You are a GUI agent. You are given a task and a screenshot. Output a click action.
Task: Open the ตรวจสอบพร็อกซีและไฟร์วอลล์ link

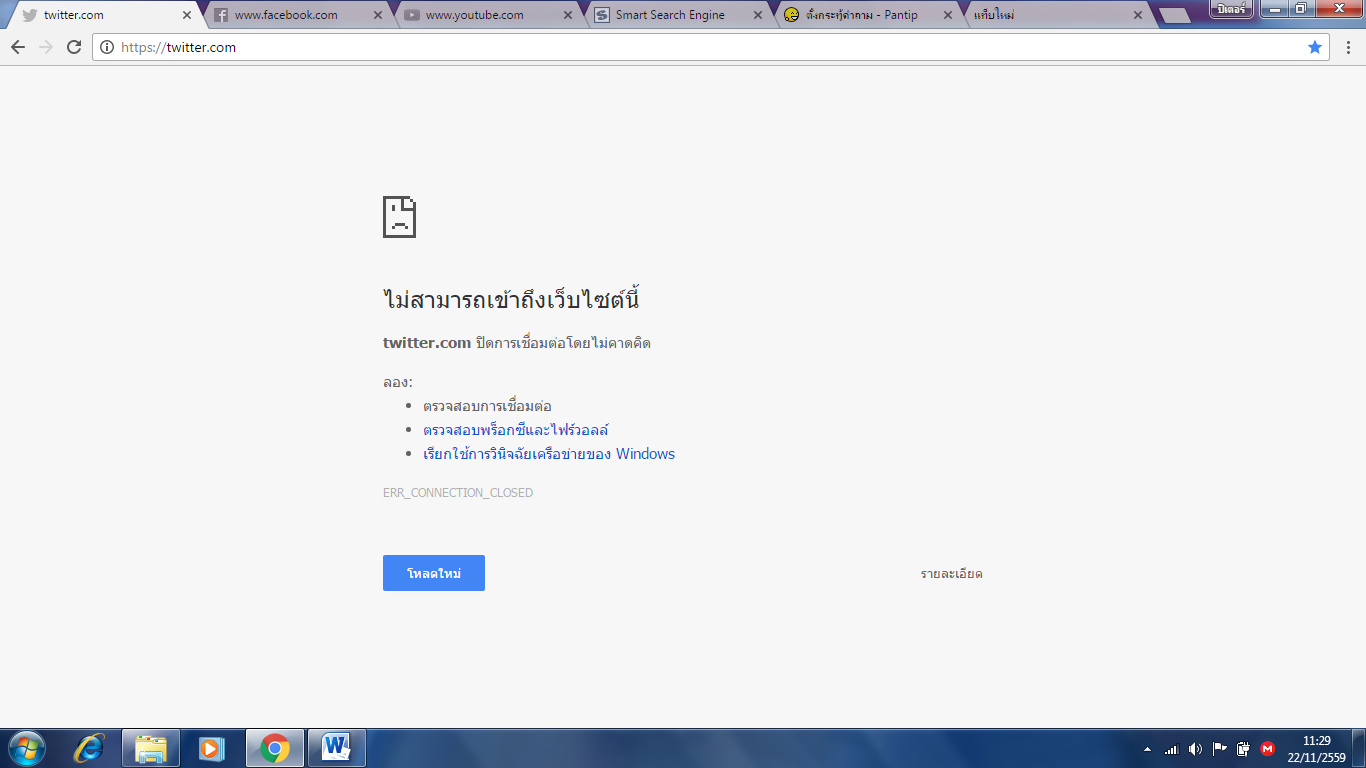(x=516, y=430)
